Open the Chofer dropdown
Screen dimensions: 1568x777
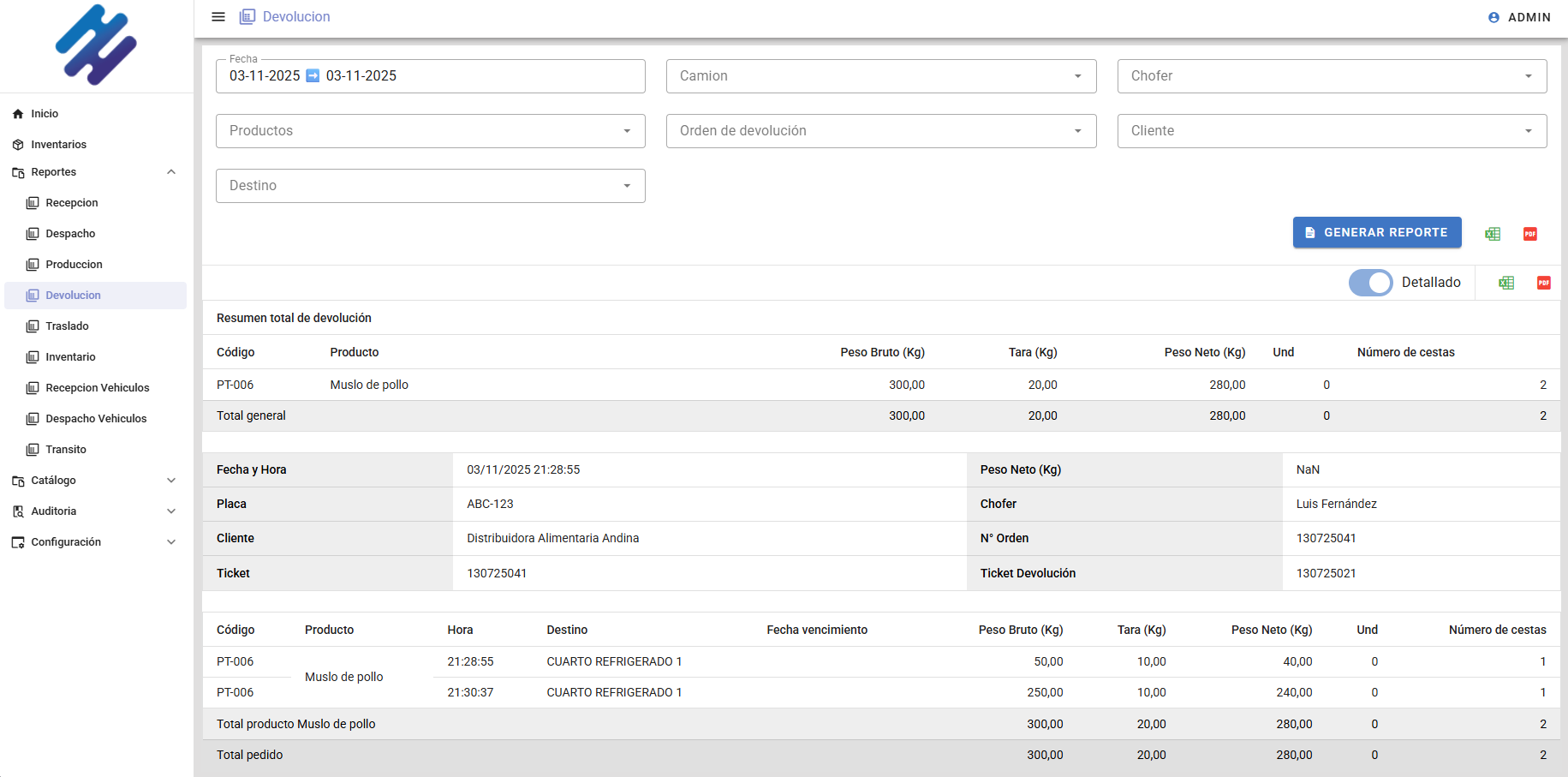click(x=1331, y=76)
